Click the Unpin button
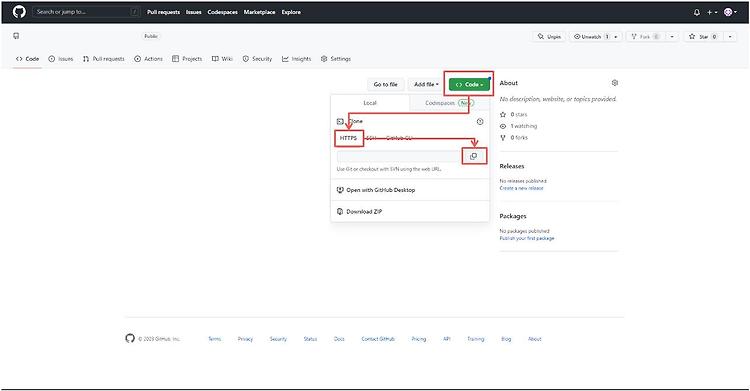750x391 pixels. tap(549, 36)
